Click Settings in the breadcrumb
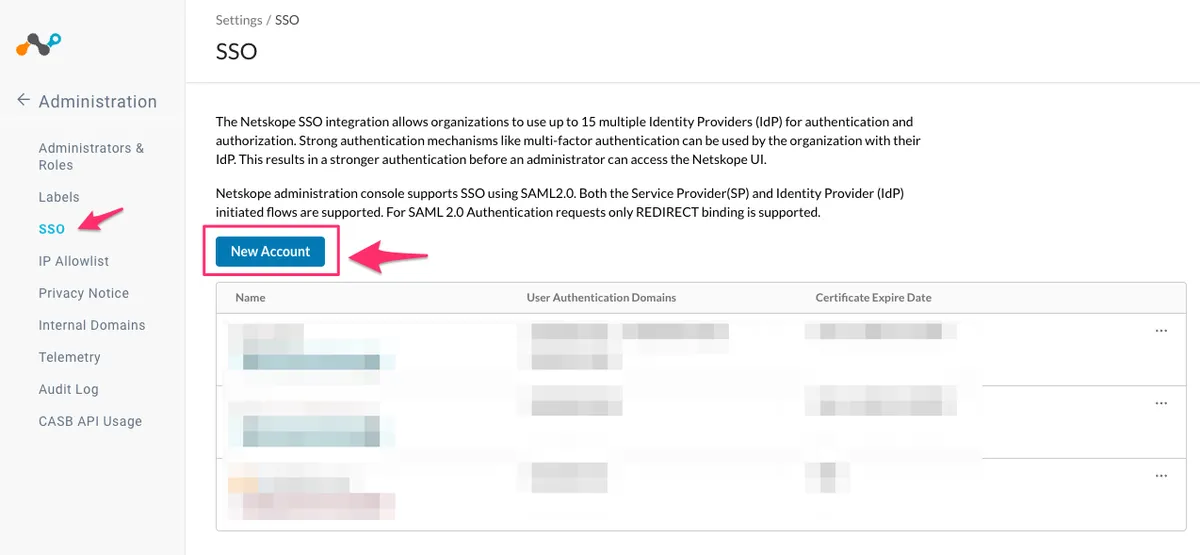 click(x=239, y=20)
